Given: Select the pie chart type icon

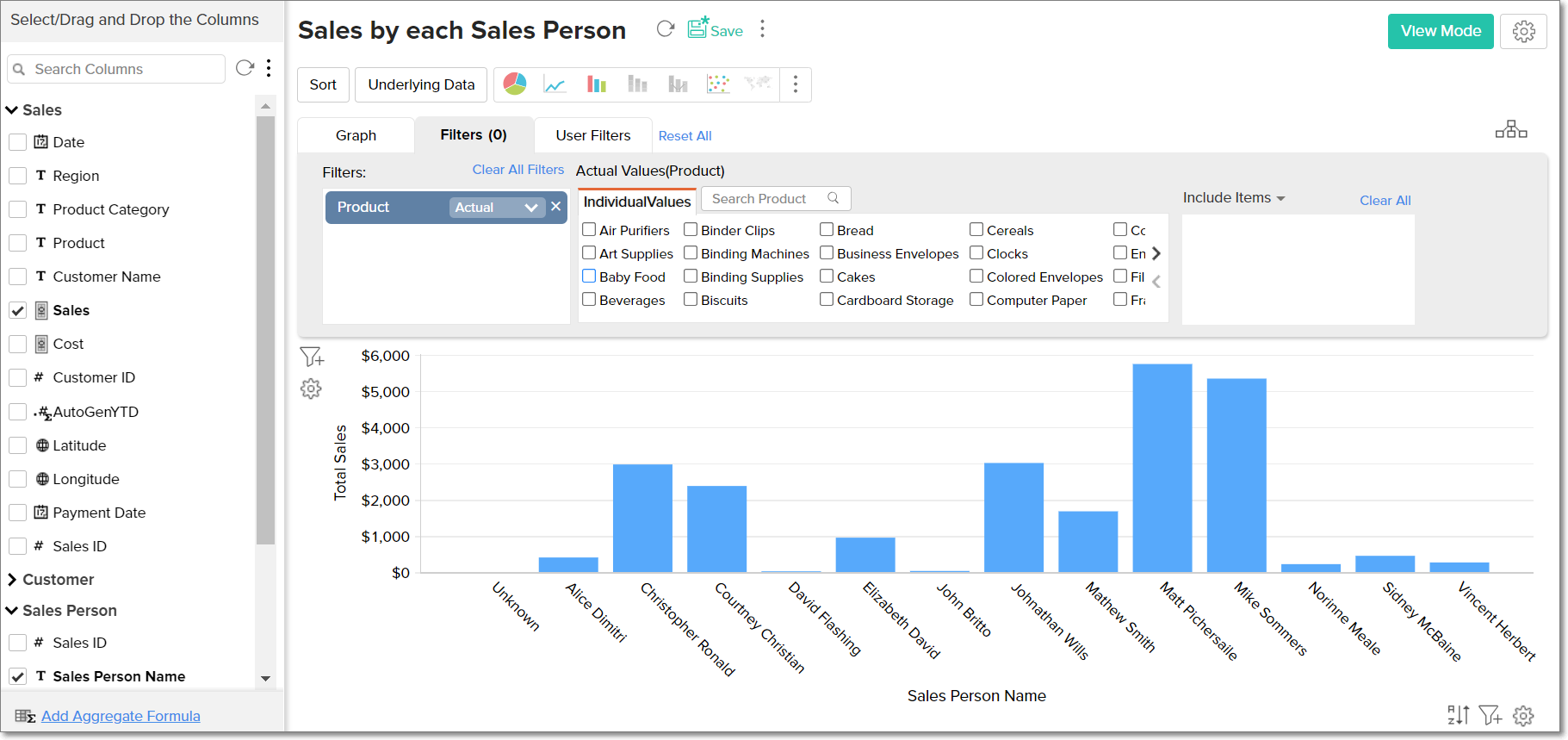Looking at the screenshot, I should [x=515, y=84].
